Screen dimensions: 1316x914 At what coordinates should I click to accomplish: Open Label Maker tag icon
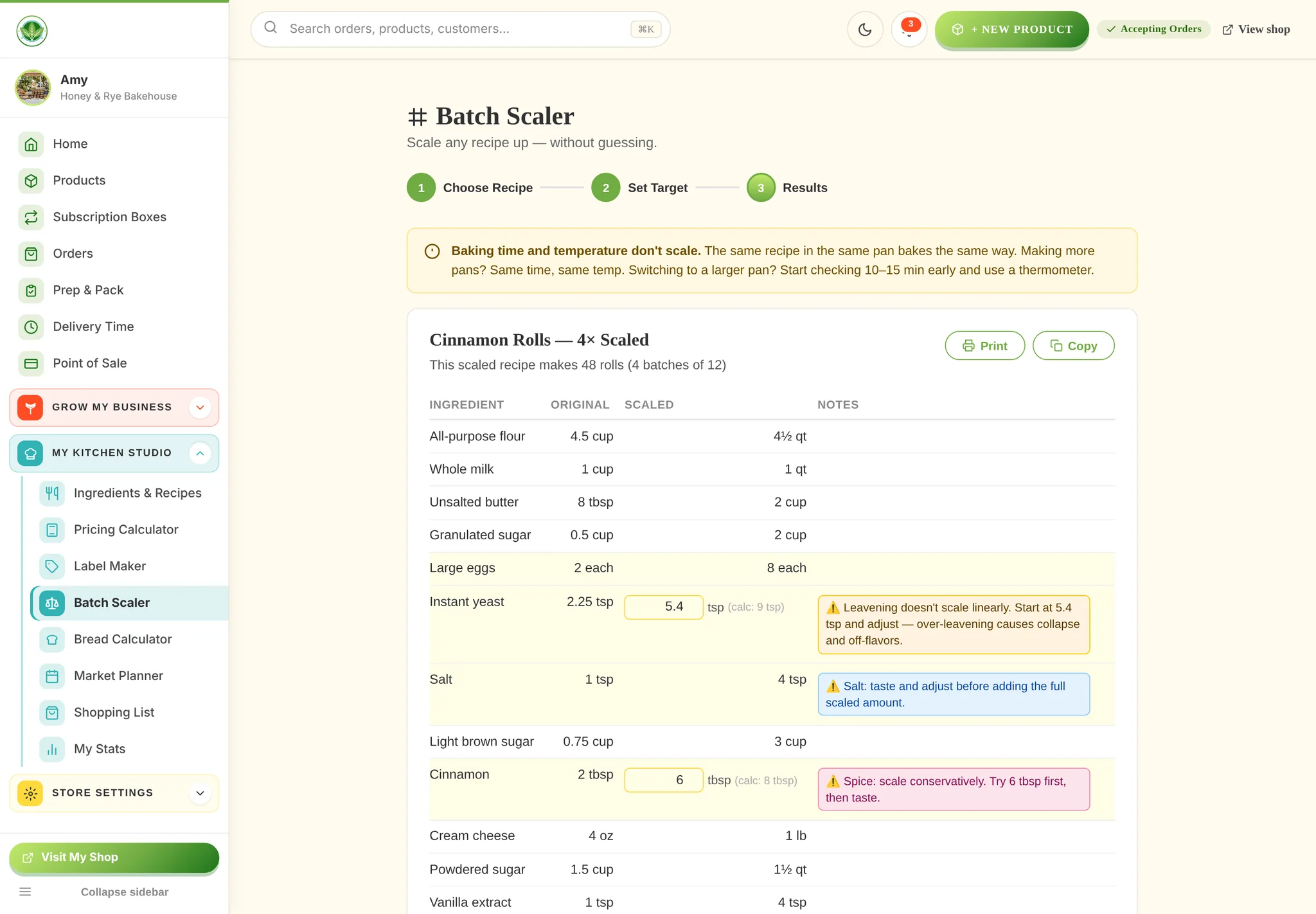click(x=52, y=566)
